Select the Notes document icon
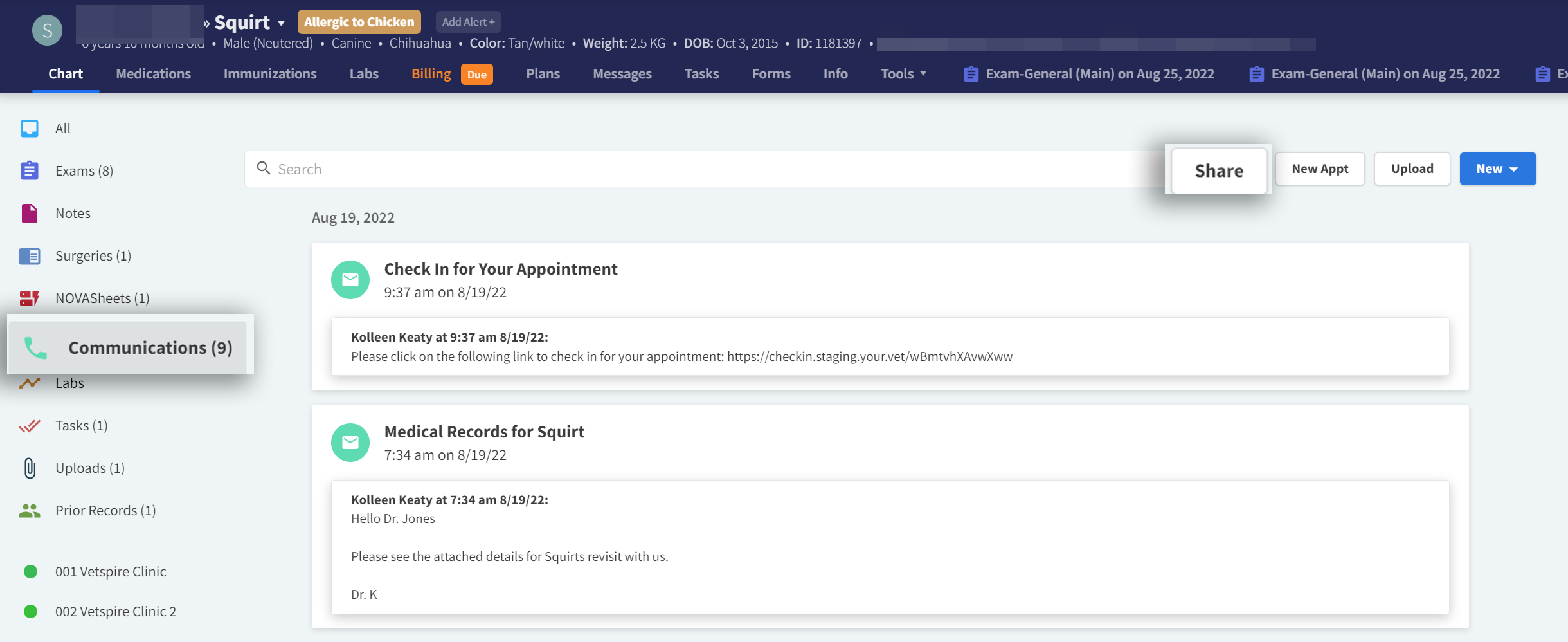This screenshot has width=1568, height=642. click(30, 213)
